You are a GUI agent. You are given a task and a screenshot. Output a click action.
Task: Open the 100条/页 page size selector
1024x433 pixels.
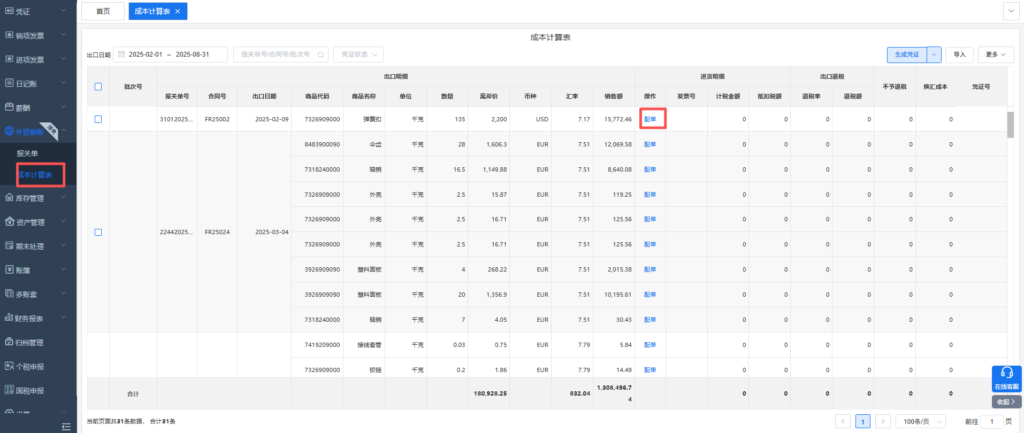coord(922,421)
